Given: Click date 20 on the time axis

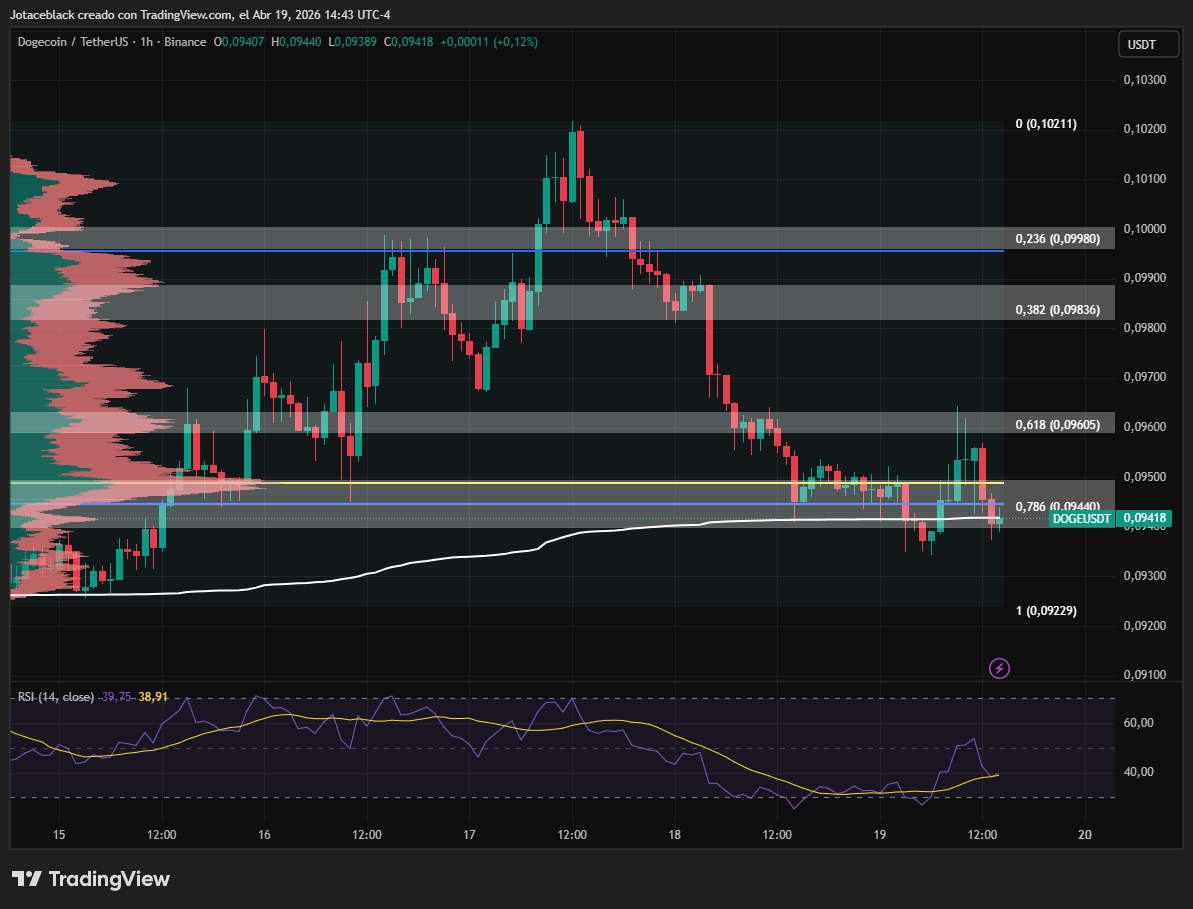Looking at the screenshot, I should click(1085, 834).
